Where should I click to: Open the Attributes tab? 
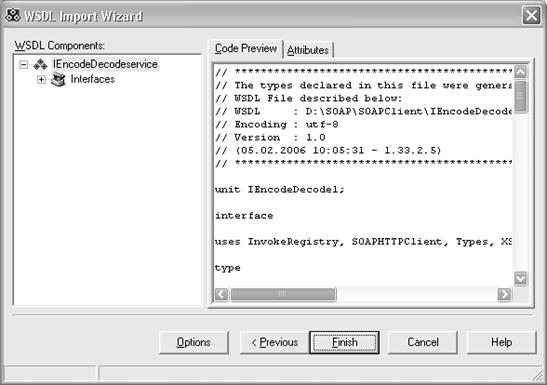tap(308, 50)
